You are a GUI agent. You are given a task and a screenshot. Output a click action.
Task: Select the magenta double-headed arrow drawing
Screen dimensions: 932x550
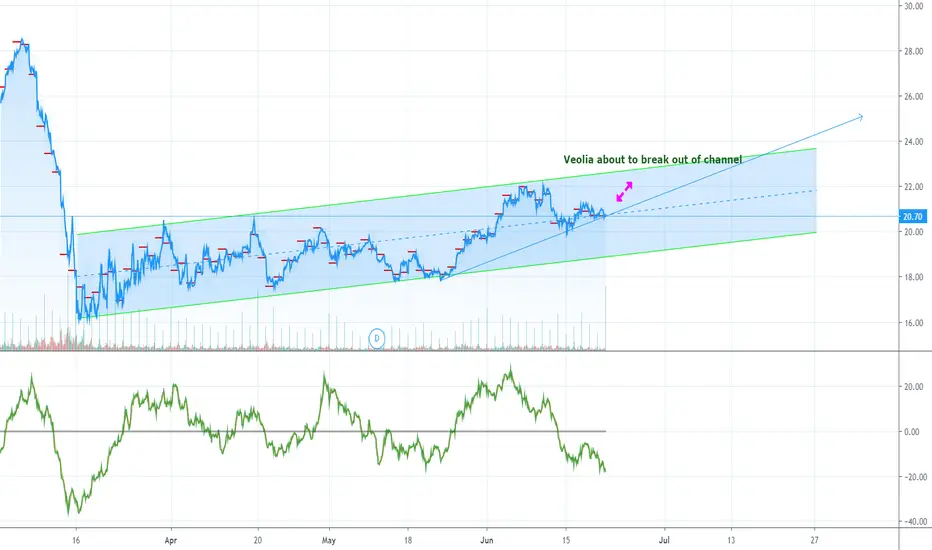click(624, 191)
